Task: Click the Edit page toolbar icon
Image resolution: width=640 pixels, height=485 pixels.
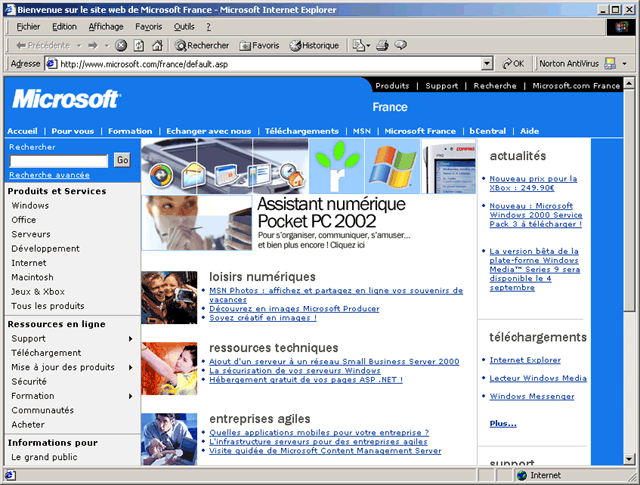Action: (x=358, y=45)
